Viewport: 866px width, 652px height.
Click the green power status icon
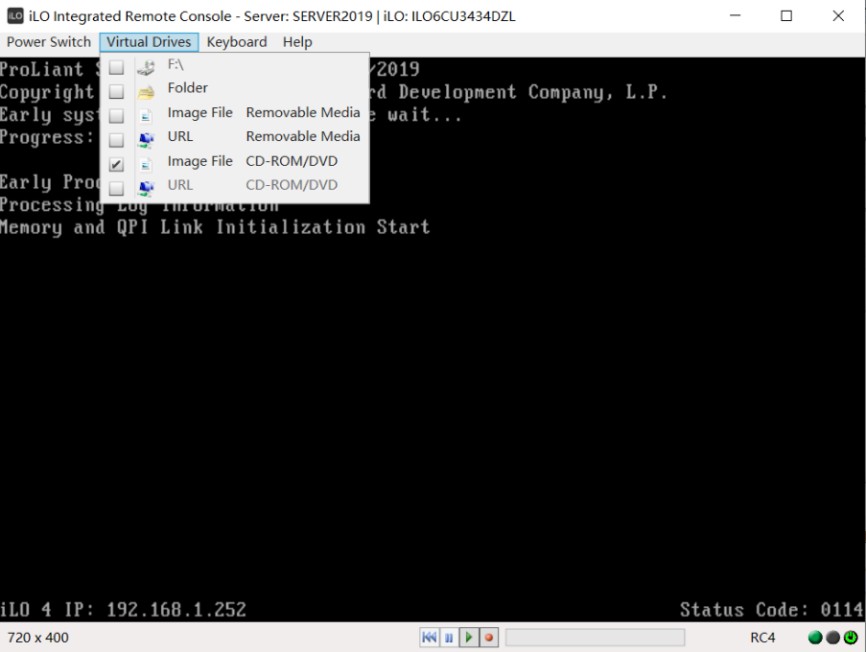coord(851,637)
